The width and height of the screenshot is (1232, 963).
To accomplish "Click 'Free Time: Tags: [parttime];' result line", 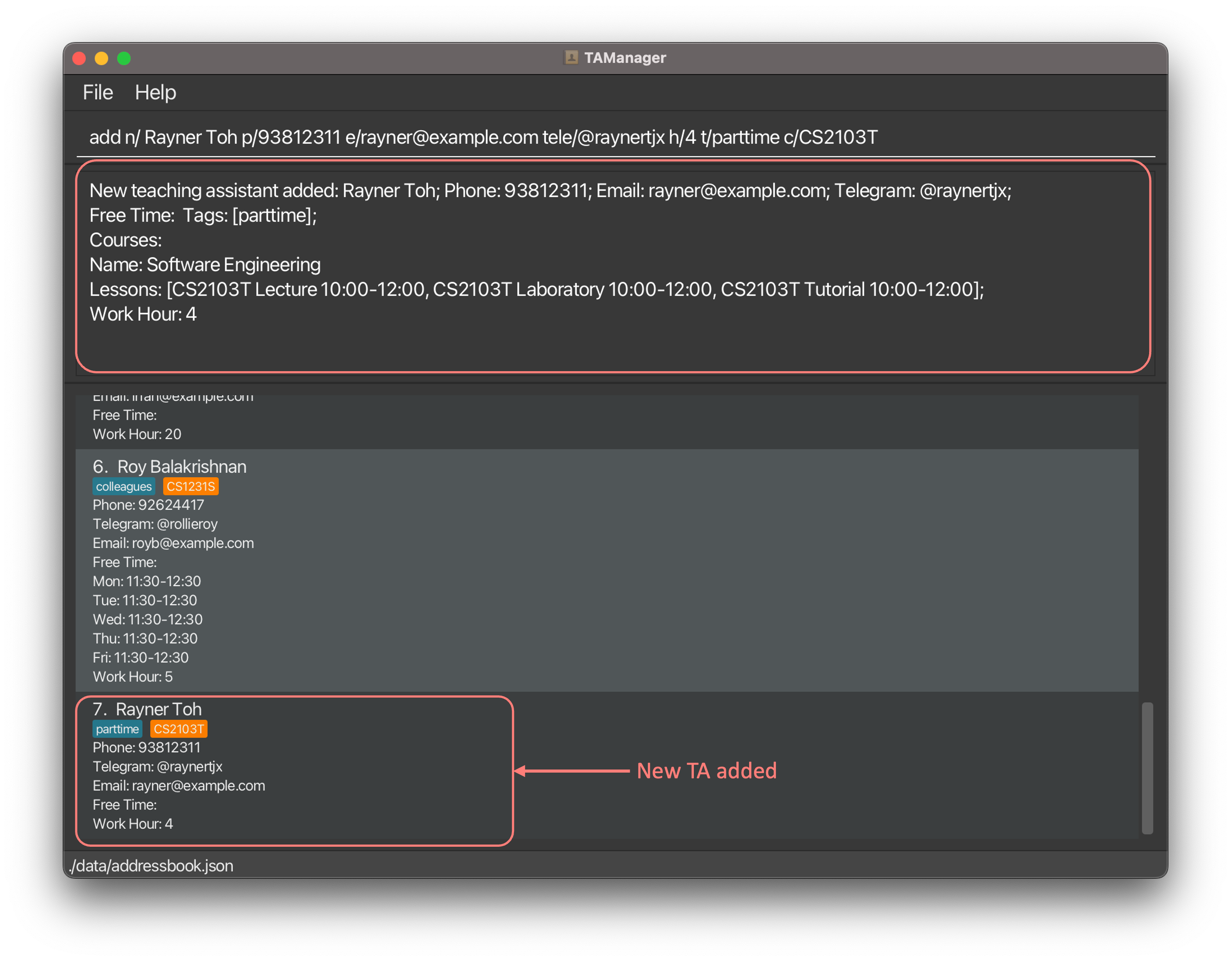I will coord(203,215).
